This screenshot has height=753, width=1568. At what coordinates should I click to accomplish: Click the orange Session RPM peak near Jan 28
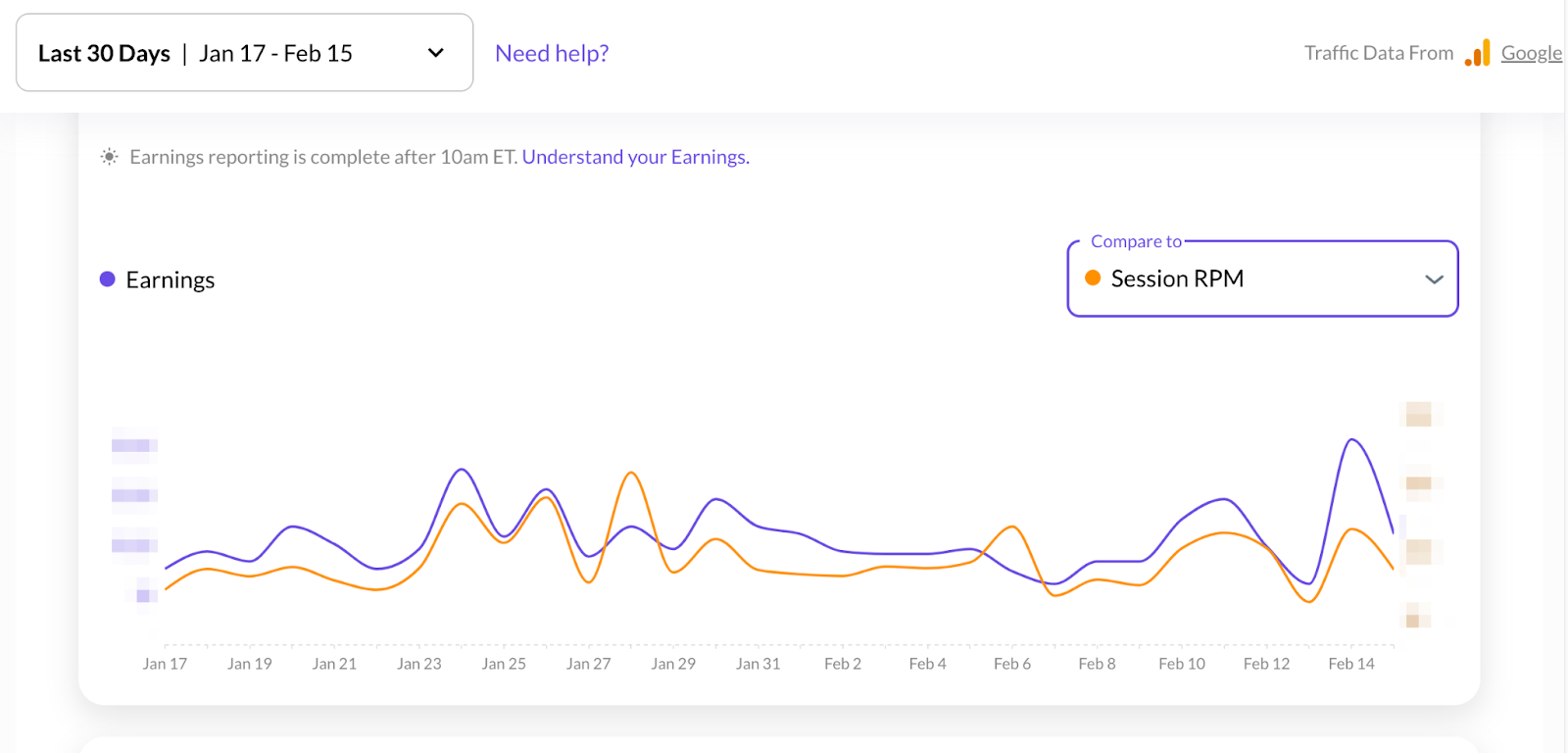(631, 474)
